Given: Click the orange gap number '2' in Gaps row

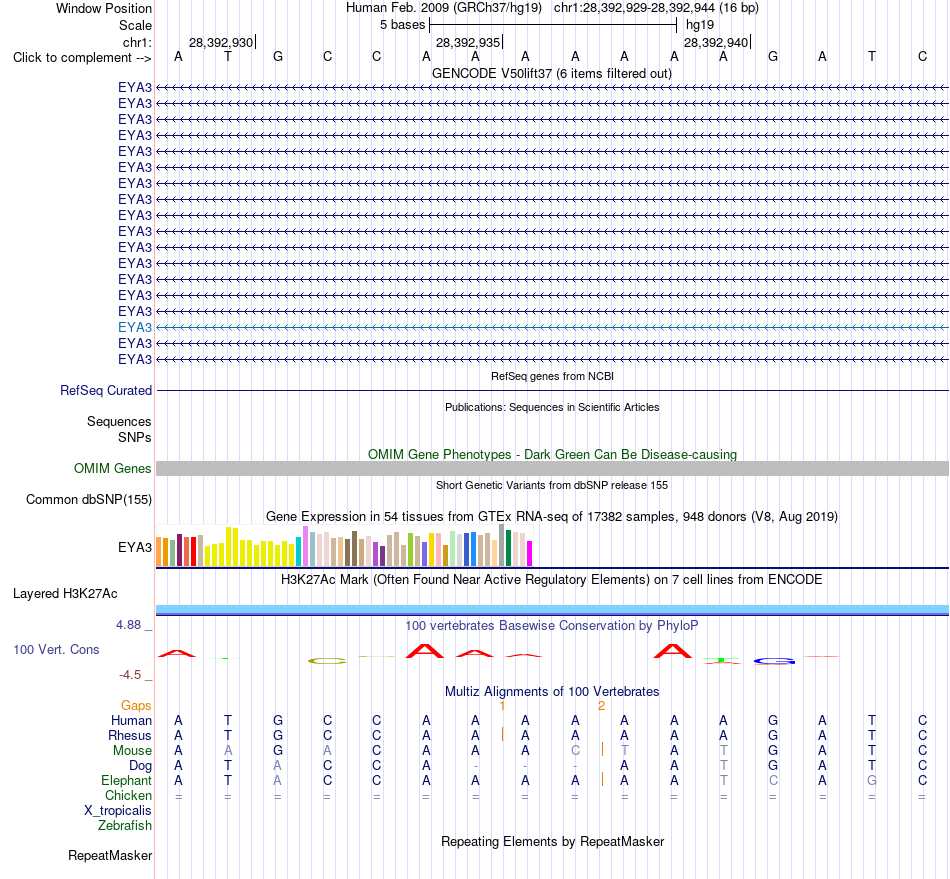Looking at the screenshot, I should pyautogui.click(x=601, y=706).
